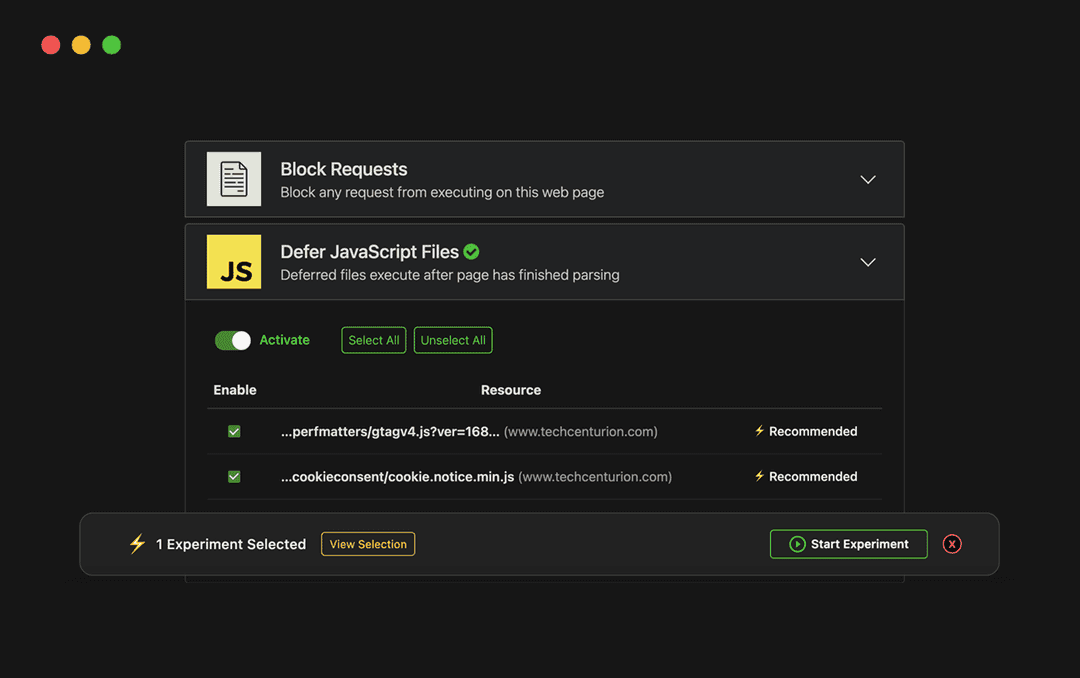Viewport: 1080px width, 678px height.
Task: Click the Select All button
Action: (373, 340)
